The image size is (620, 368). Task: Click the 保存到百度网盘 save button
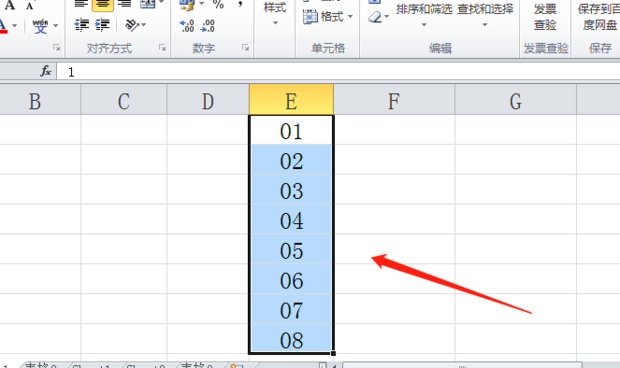point(599,17)
